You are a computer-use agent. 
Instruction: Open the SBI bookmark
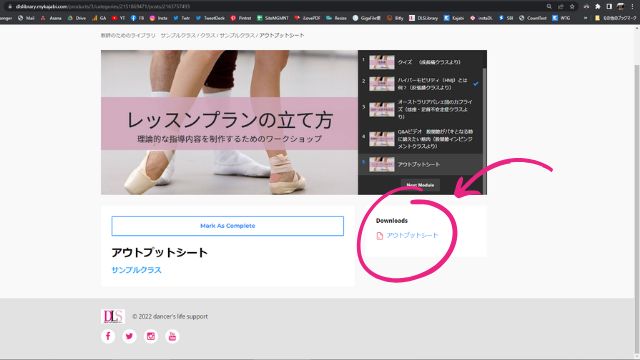506,18
